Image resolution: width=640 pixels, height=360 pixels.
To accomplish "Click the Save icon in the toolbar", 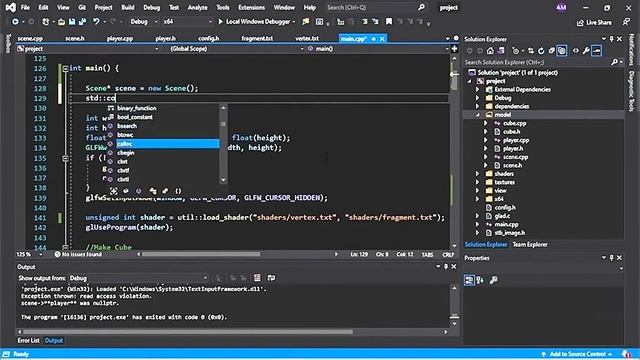I will point(72,22).
